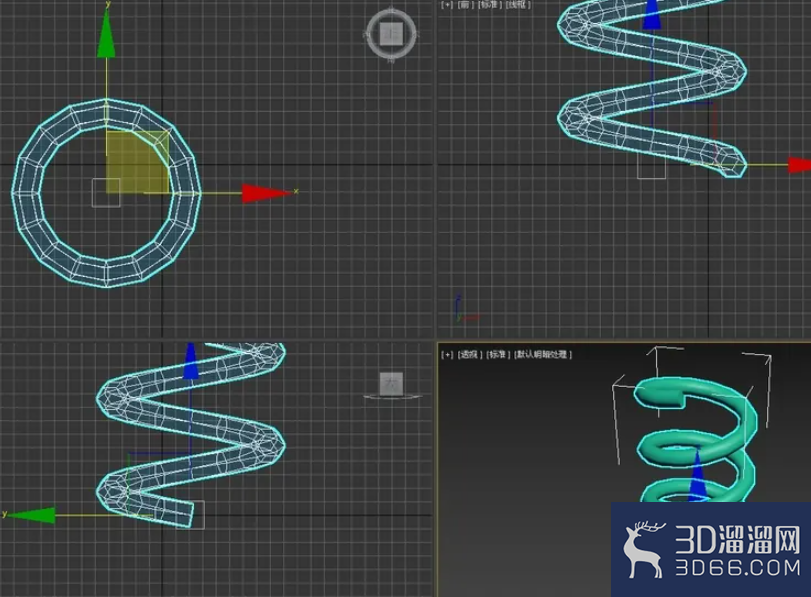811x597 pixels.
Task: Open the [+] menu in the front viewport
Action: pyautogui.click(x=447, y=4)
